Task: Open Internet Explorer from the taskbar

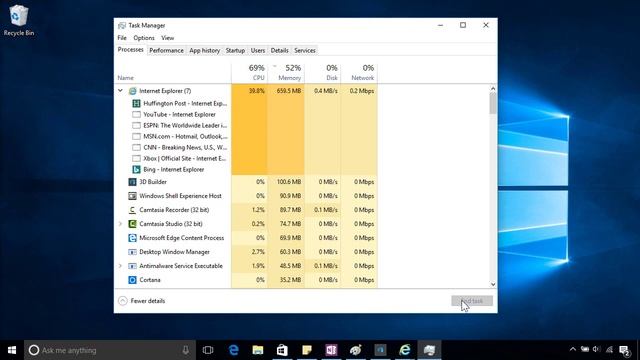Action: [405, 350]
